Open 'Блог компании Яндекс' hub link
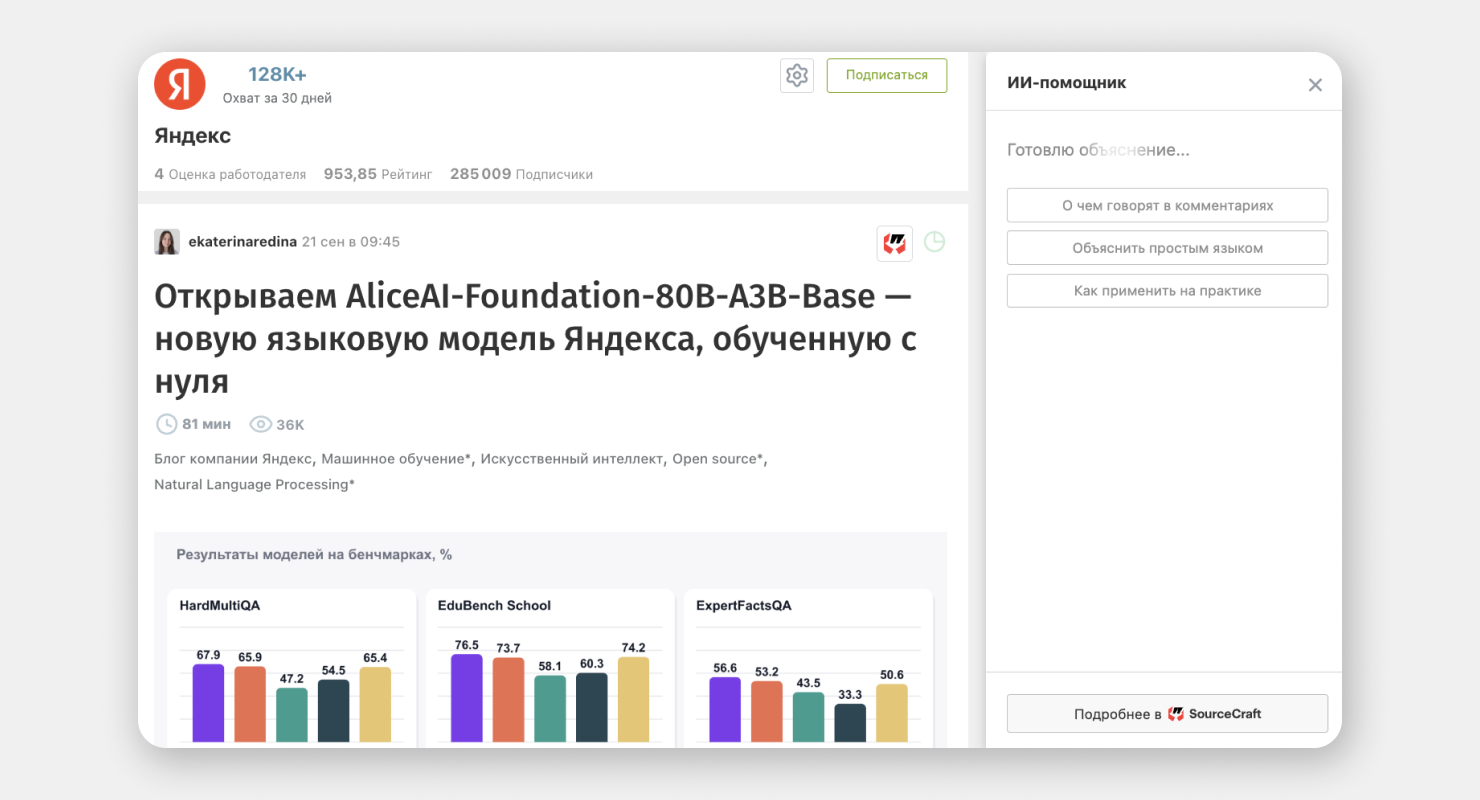Viewport: 1480px width, 800px height. pos(235,459)
